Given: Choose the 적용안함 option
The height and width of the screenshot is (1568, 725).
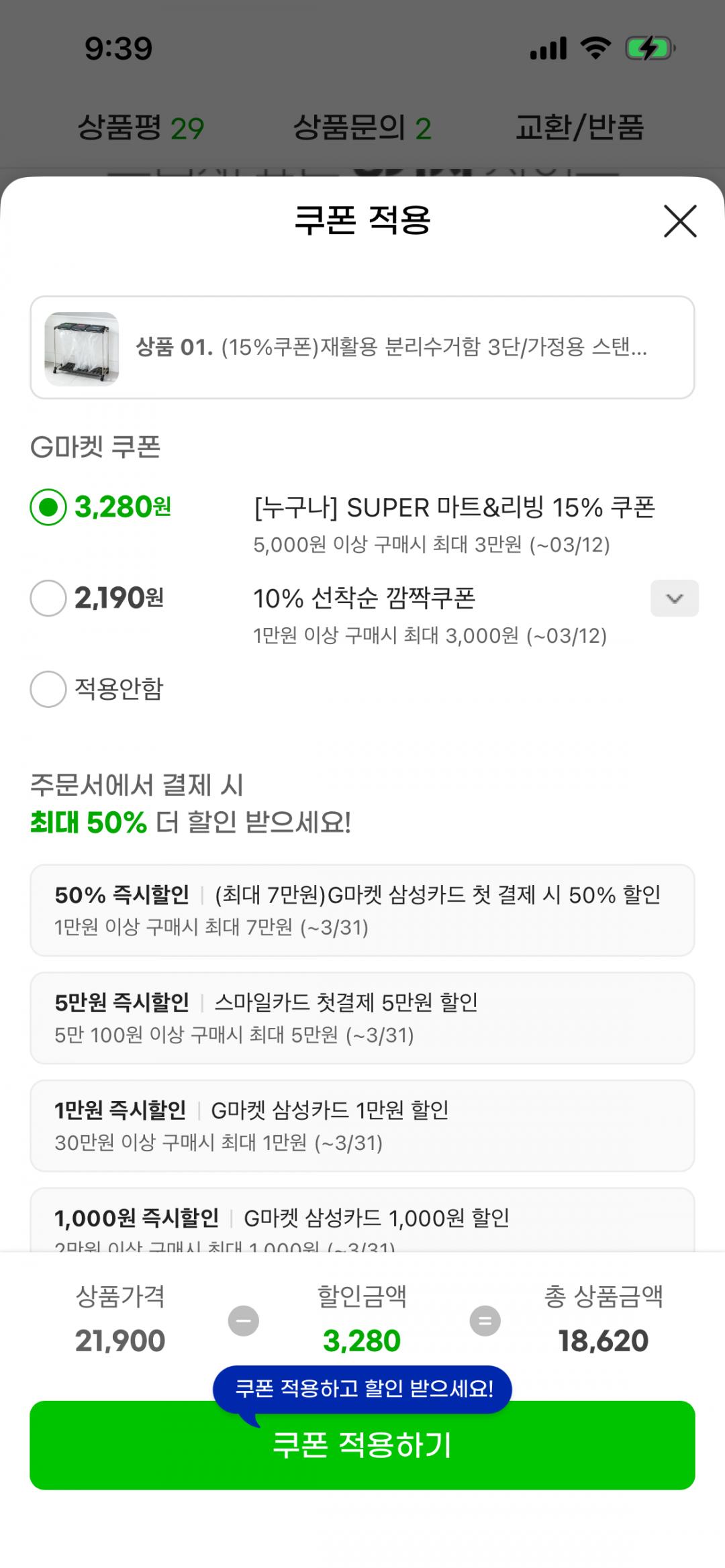Looking at the screenshot, I should (x=48, y=689).
